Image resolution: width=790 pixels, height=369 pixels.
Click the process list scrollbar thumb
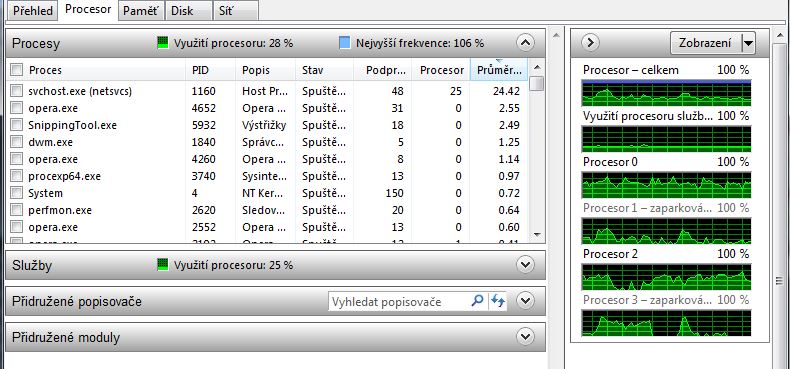pos(537,83)
